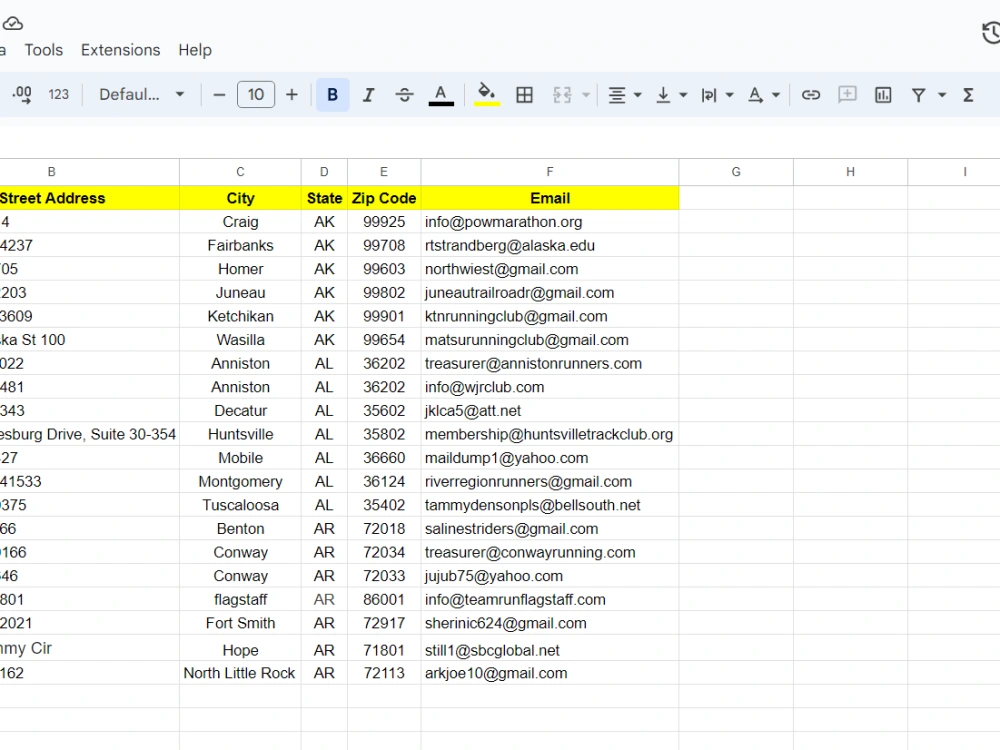Select the Montgomery city cell

pos(240,481)
